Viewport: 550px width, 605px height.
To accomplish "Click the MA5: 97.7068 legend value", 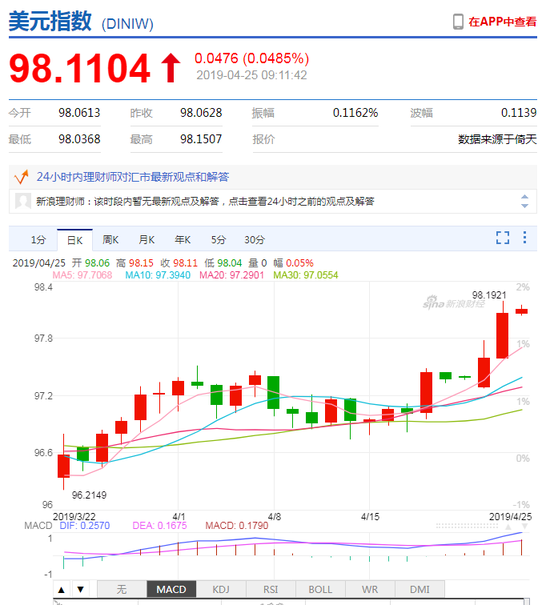I will 82,275.
